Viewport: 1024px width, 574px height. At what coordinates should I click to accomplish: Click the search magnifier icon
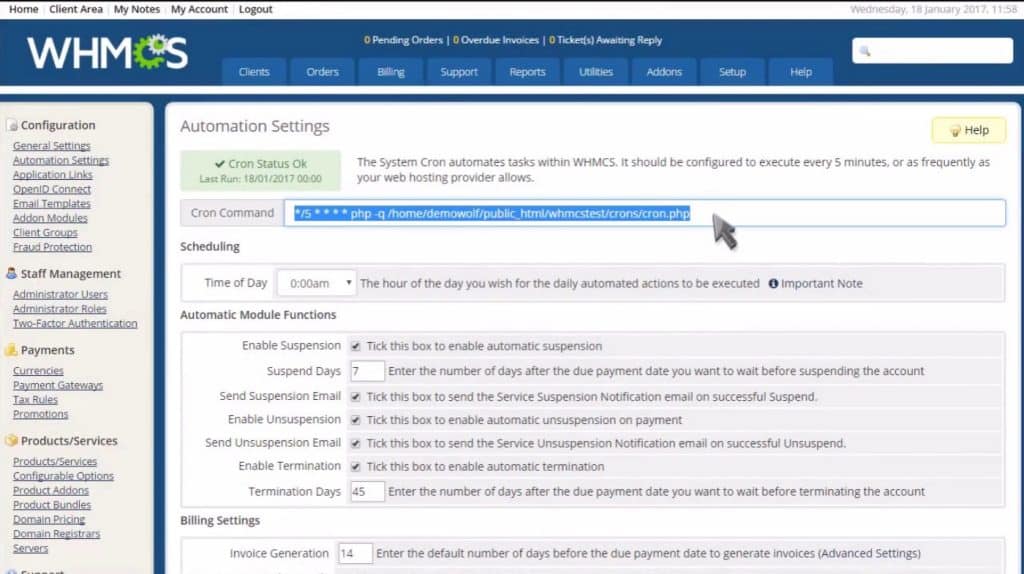tap(865, 51)
